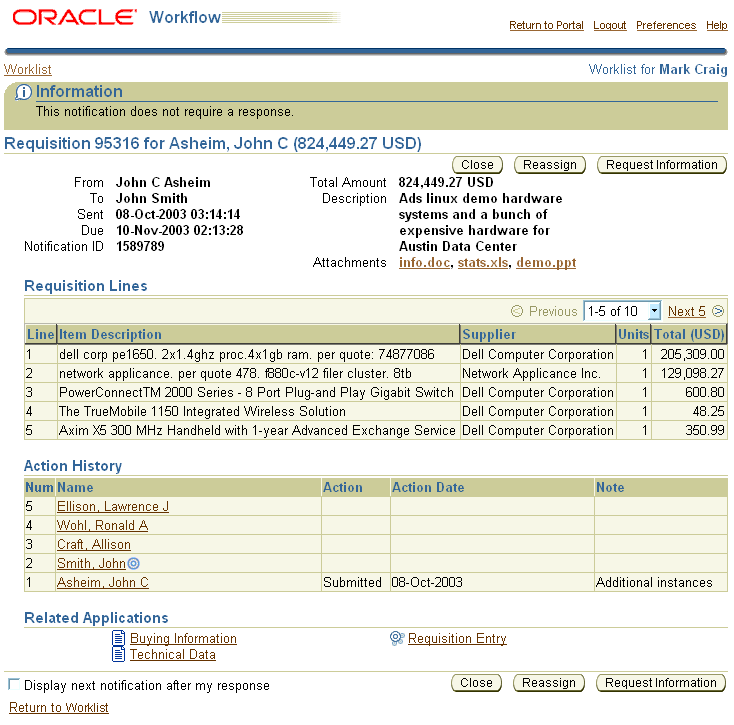Open Preferences from the top navigation
The image size is (734, 725).
tap(666, 25)
